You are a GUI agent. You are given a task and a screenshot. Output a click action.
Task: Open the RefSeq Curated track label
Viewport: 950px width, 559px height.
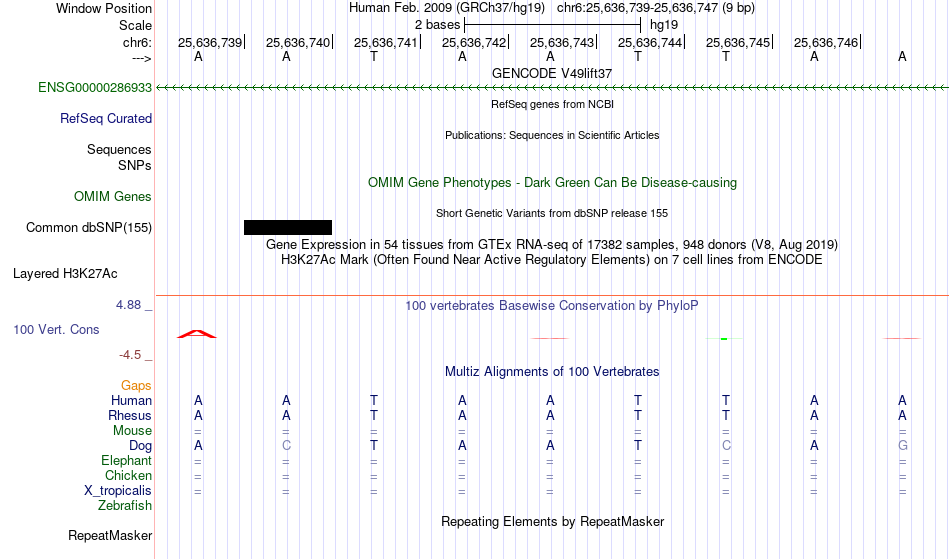pyautogui.click(x=105, y=118)
